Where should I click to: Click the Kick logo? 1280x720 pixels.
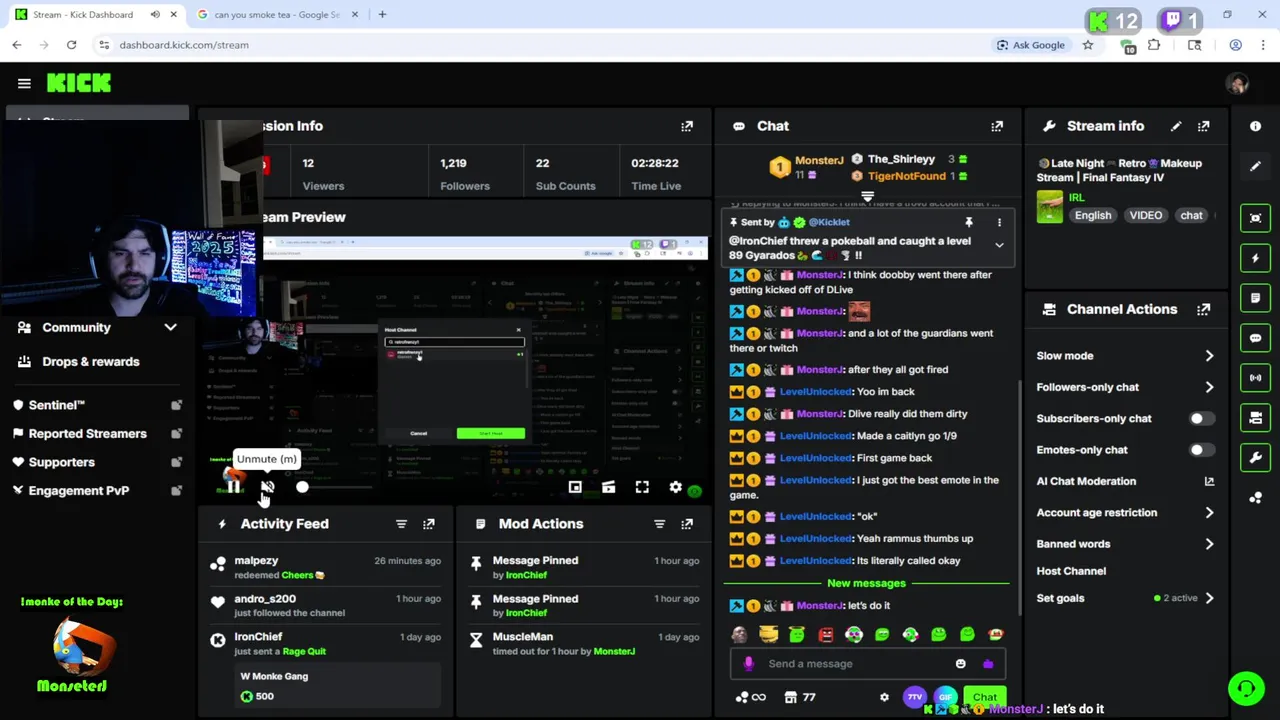coord(79,83)
